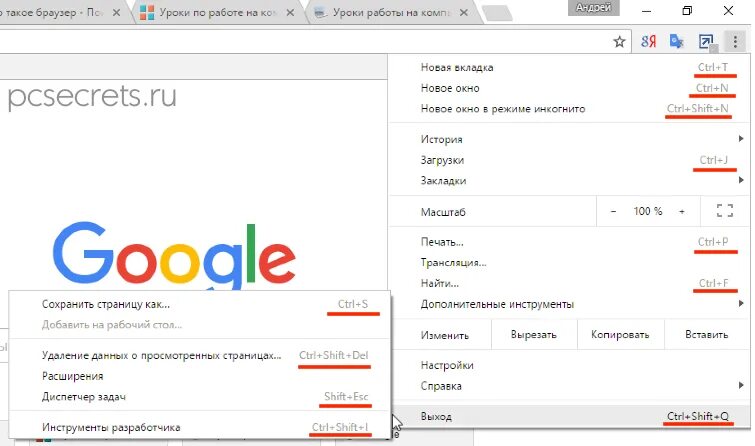This screenshot has width=755, height=446.
Task: Click the '100 %' zoom value
Action: coord(648,211)
